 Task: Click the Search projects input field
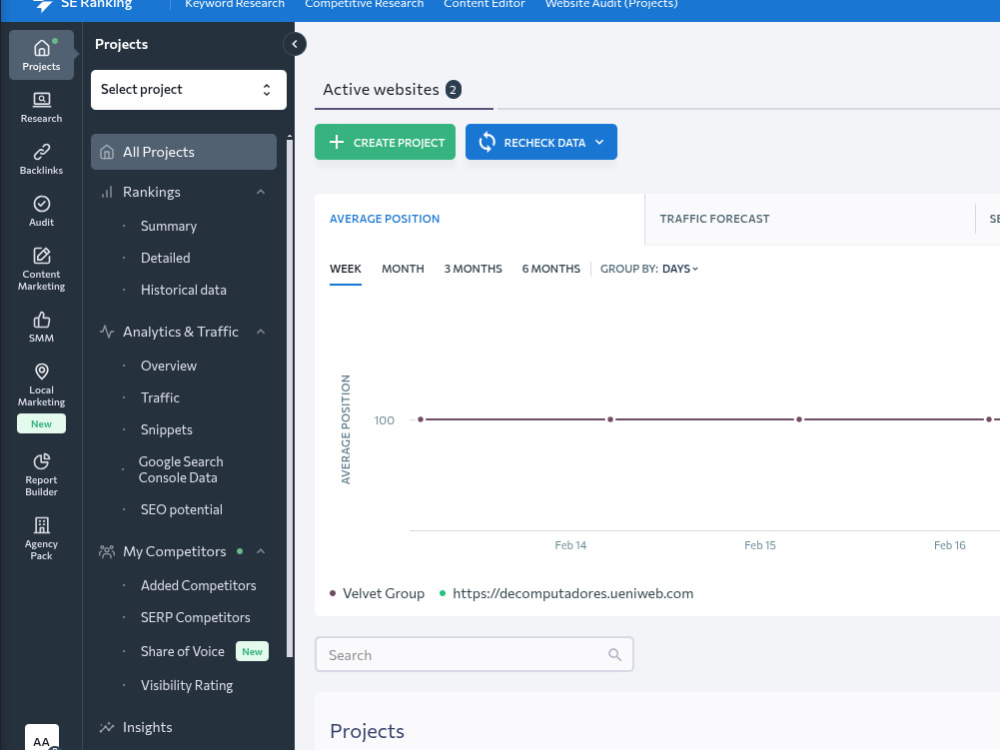tap(474, 654)
